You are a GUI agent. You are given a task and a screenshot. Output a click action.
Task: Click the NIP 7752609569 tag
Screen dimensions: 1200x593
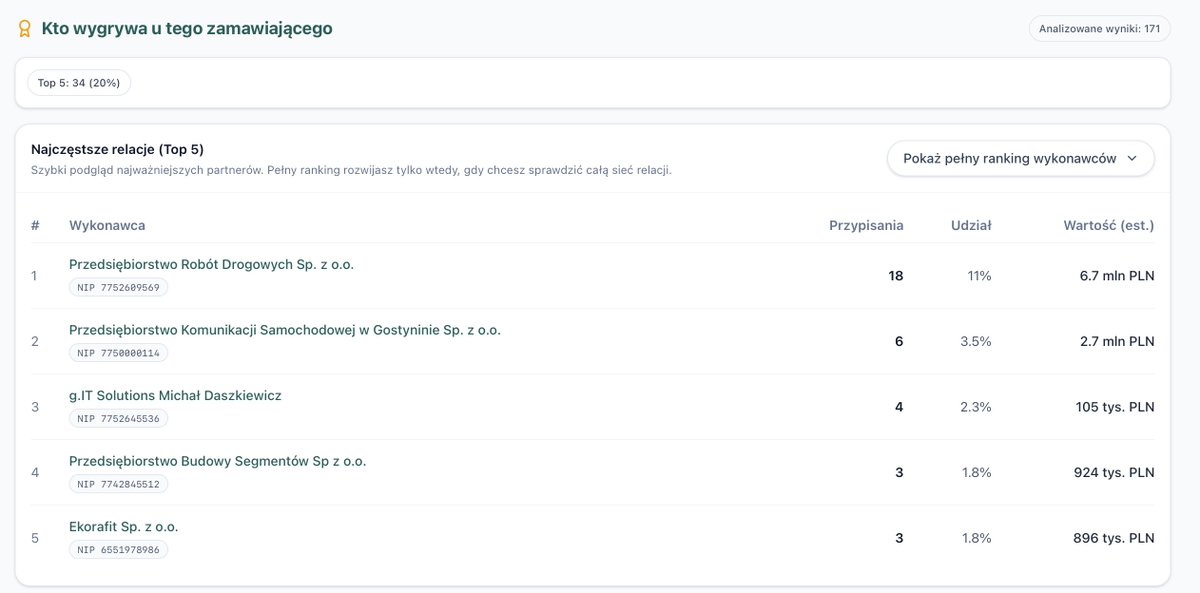pos(118,287)
